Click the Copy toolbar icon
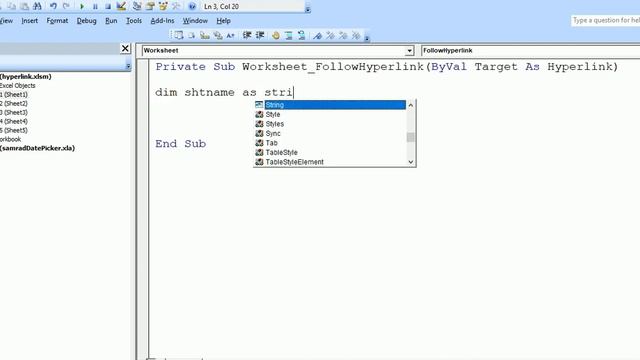The height and width of the screenshot is (360, 640). click(x=11, y=7)
